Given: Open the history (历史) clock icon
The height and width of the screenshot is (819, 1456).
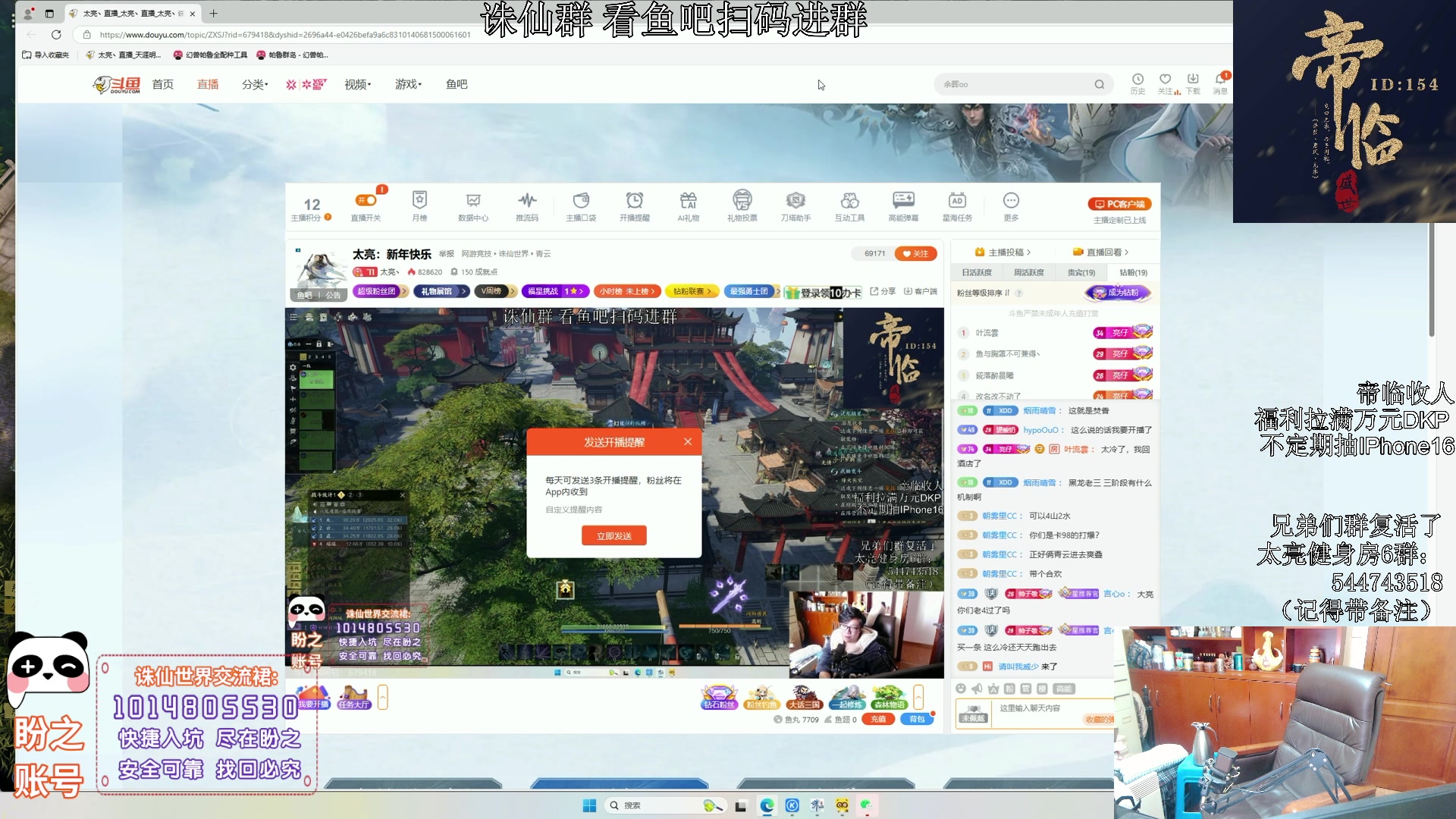Looking at the screenshot, I should pyautogui.click(x=1137, y=83).
